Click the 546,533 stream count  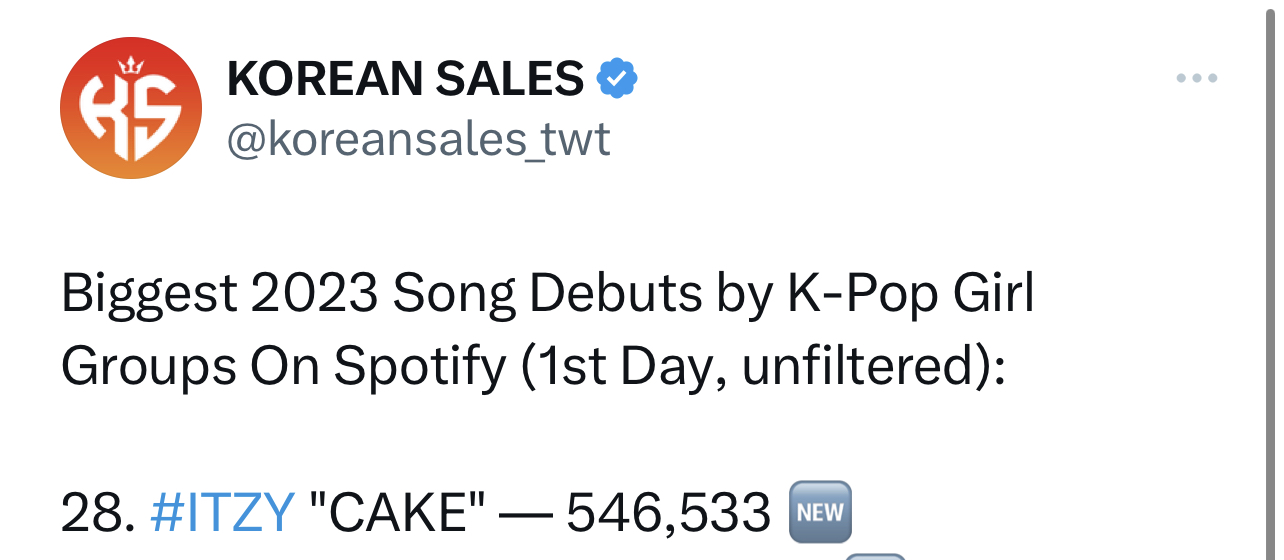click(x=669, y=514)
